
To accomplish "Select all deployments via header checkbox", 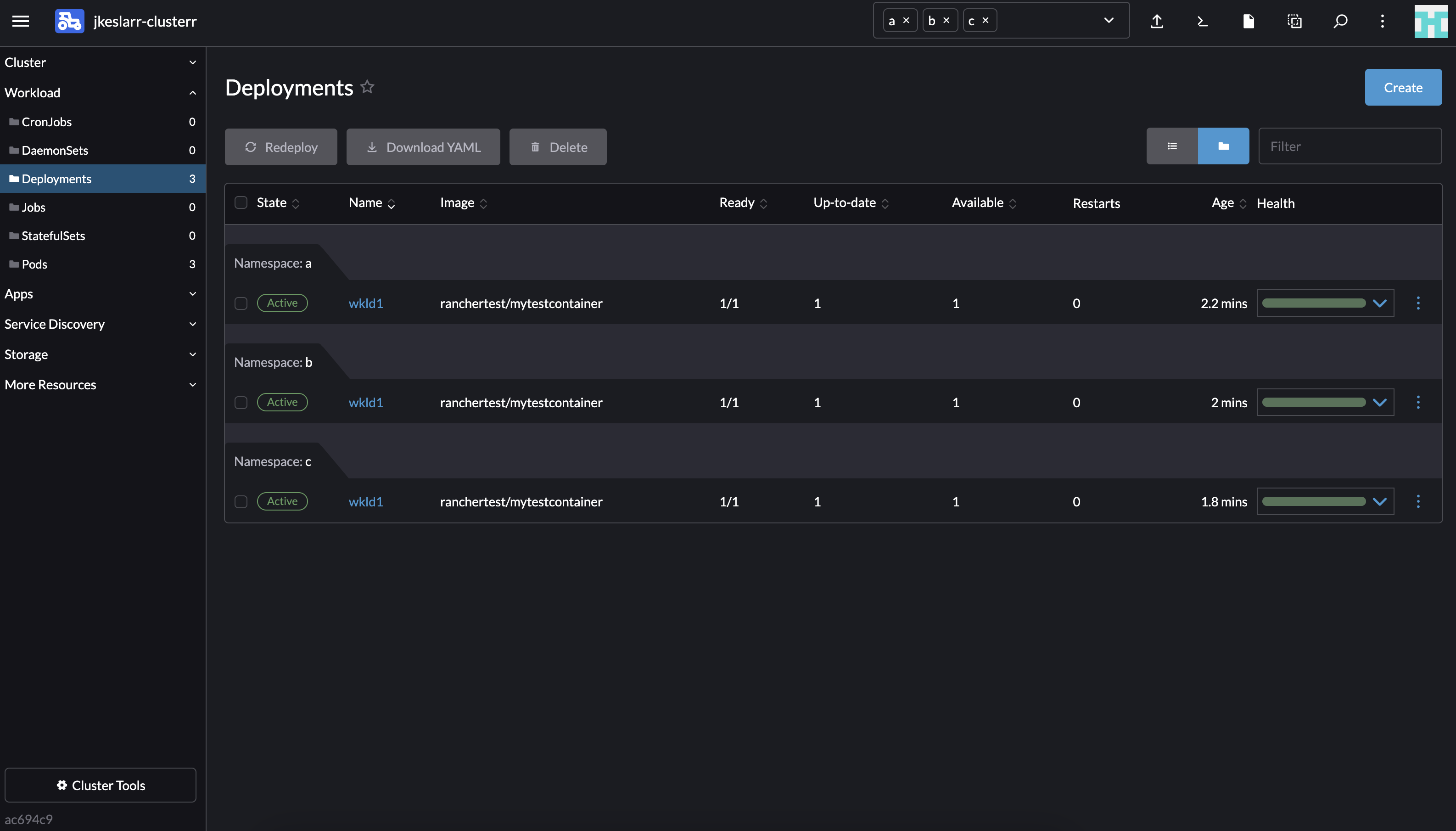I will 241,202.
